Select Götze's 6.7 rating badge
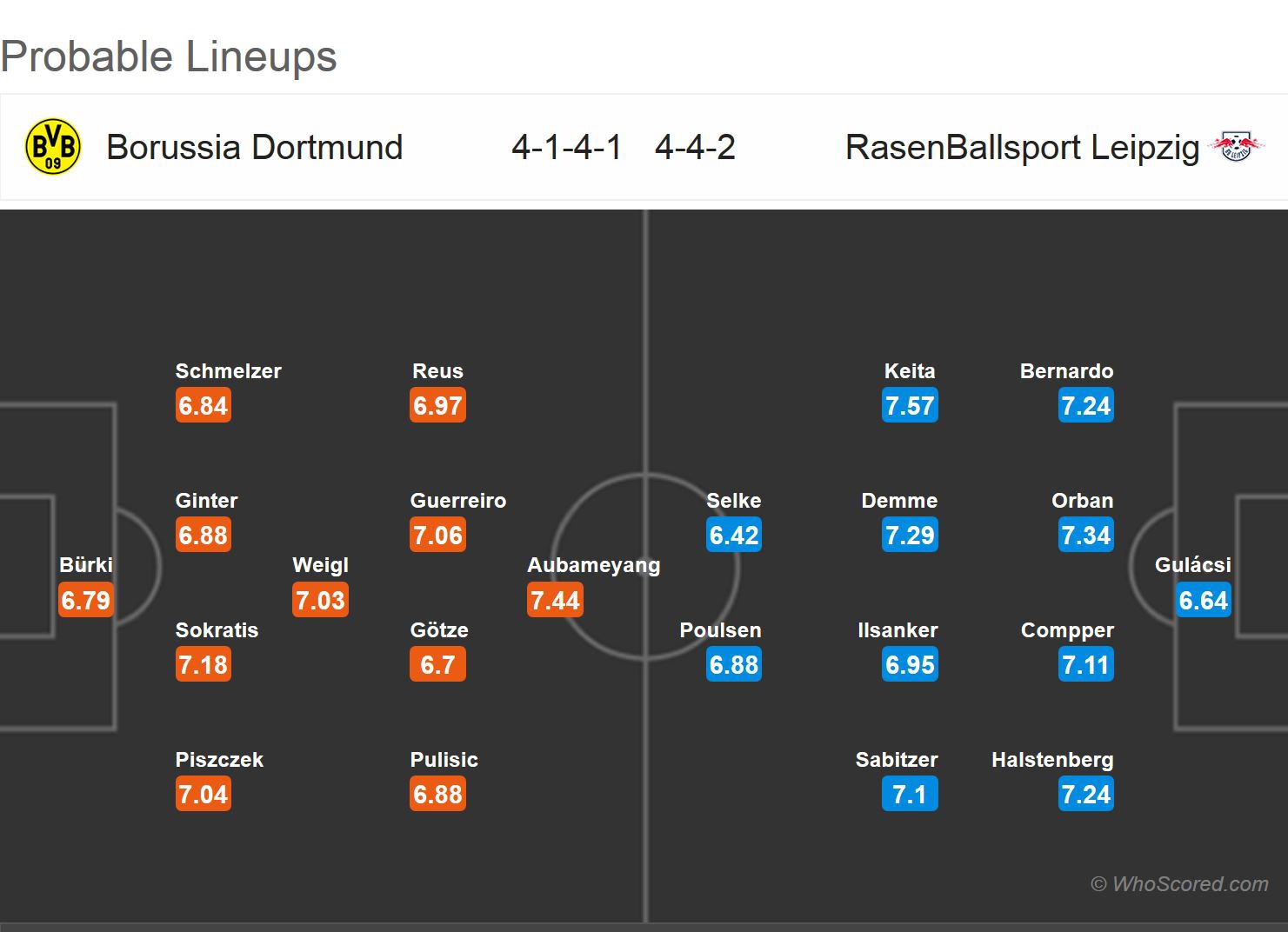Viewport: 1288px width, 932px height. click(x=437, y=665)
